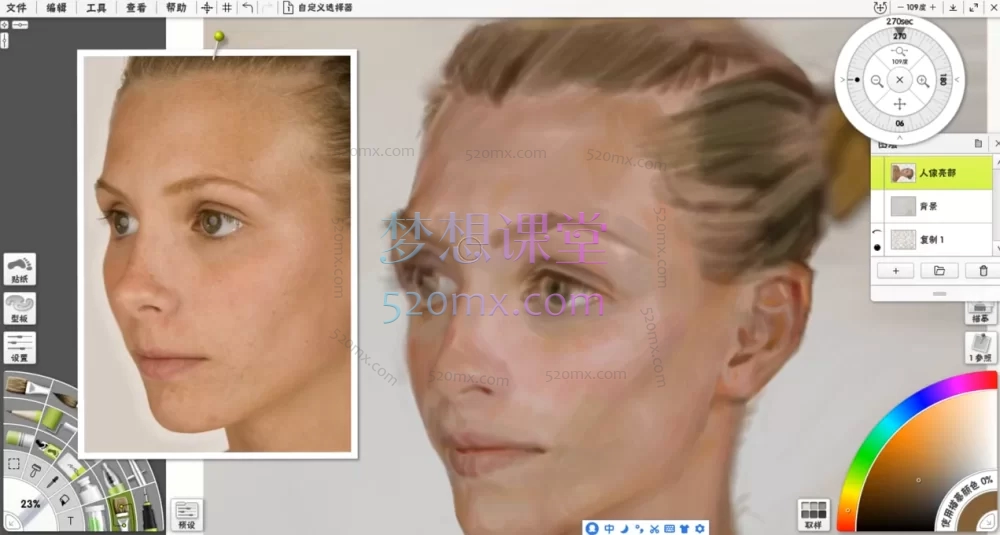
Task: Toggle fullscreen with the diagonal arrows icon
Action: (x=974, y=8)
